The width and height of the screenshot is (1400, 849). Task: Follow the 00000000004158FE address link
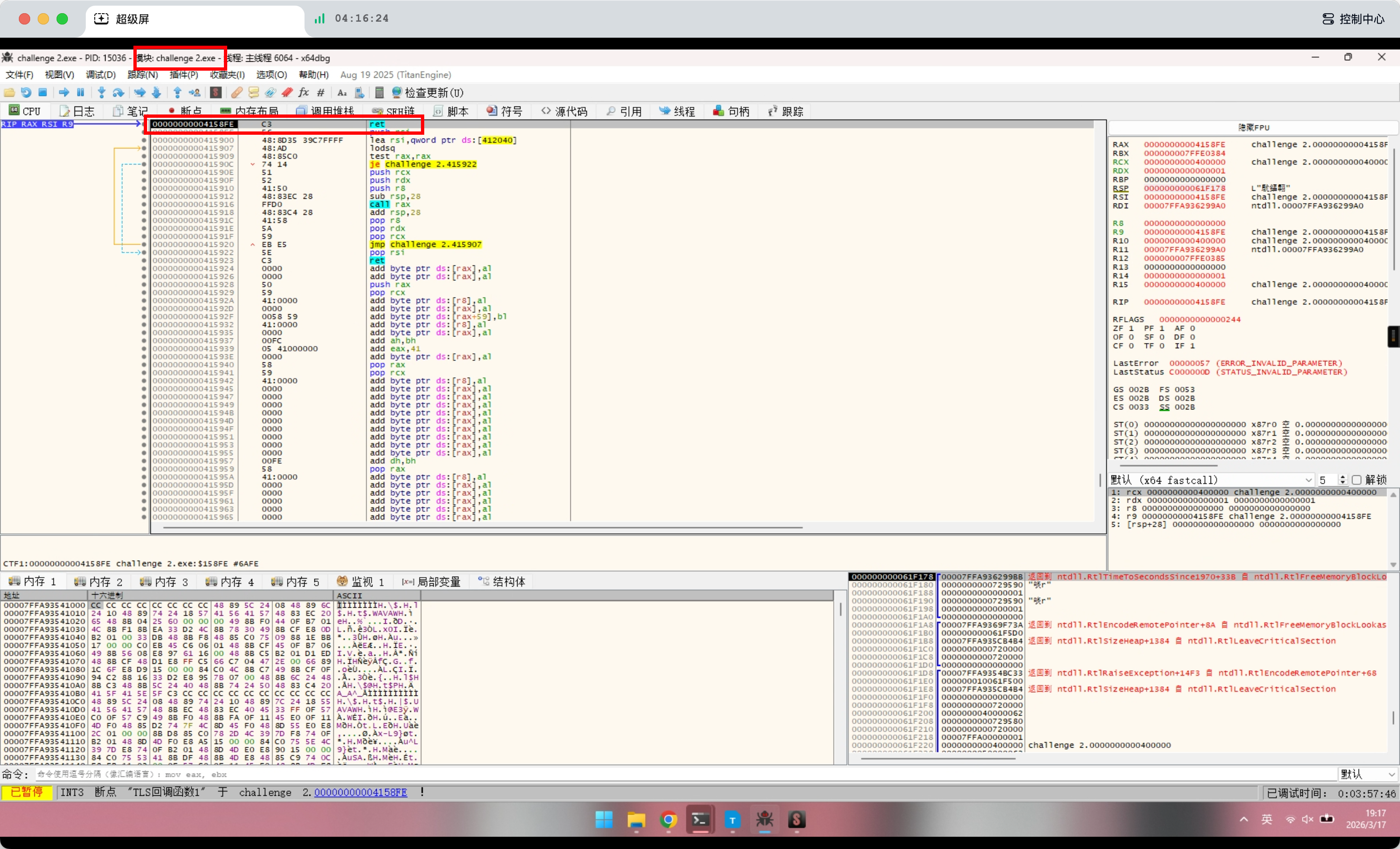[x=360, y=792]
